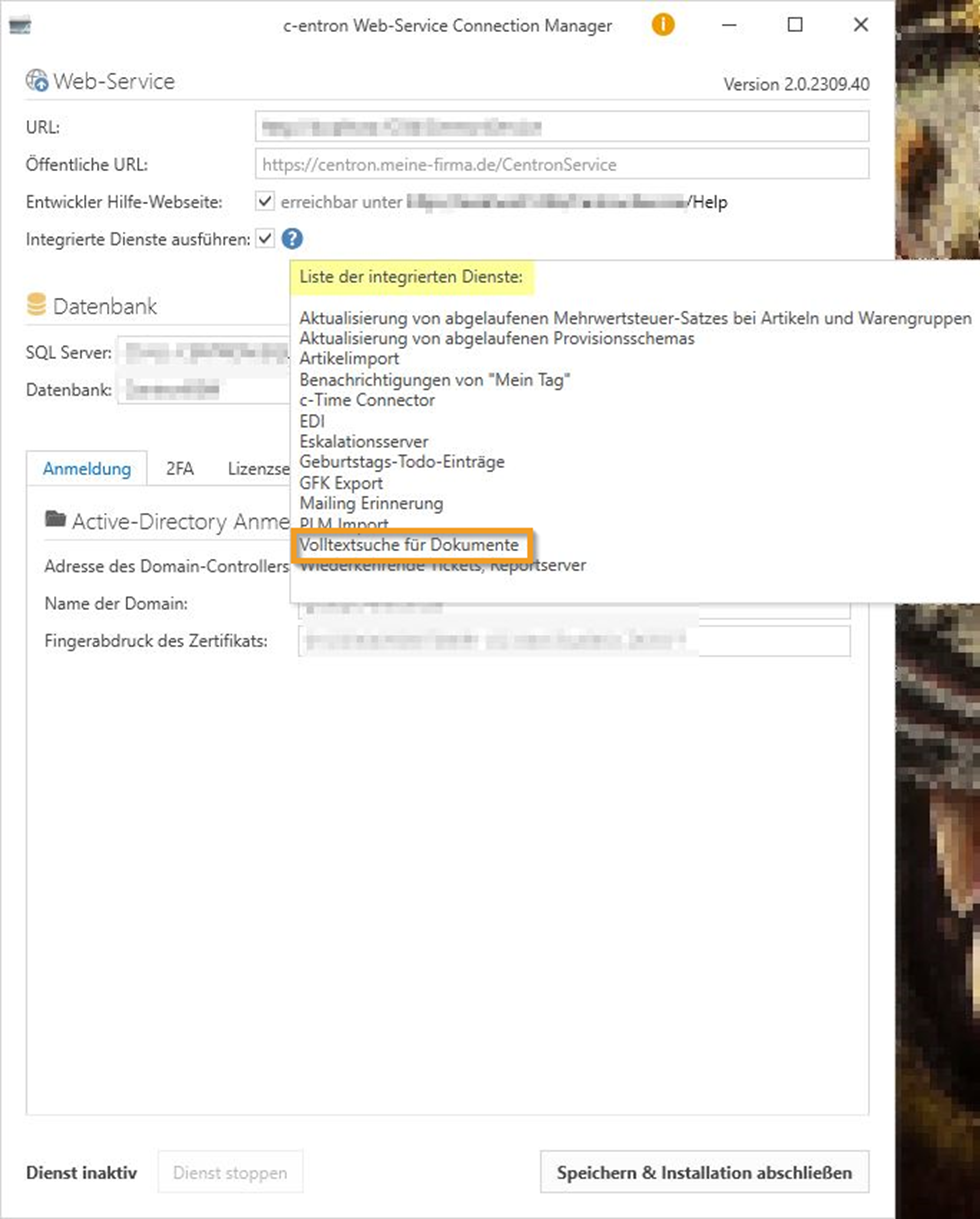This screenshot has width=980, height=1219.
Task: Switch to the Anmeldung tab
Action: 87,468
